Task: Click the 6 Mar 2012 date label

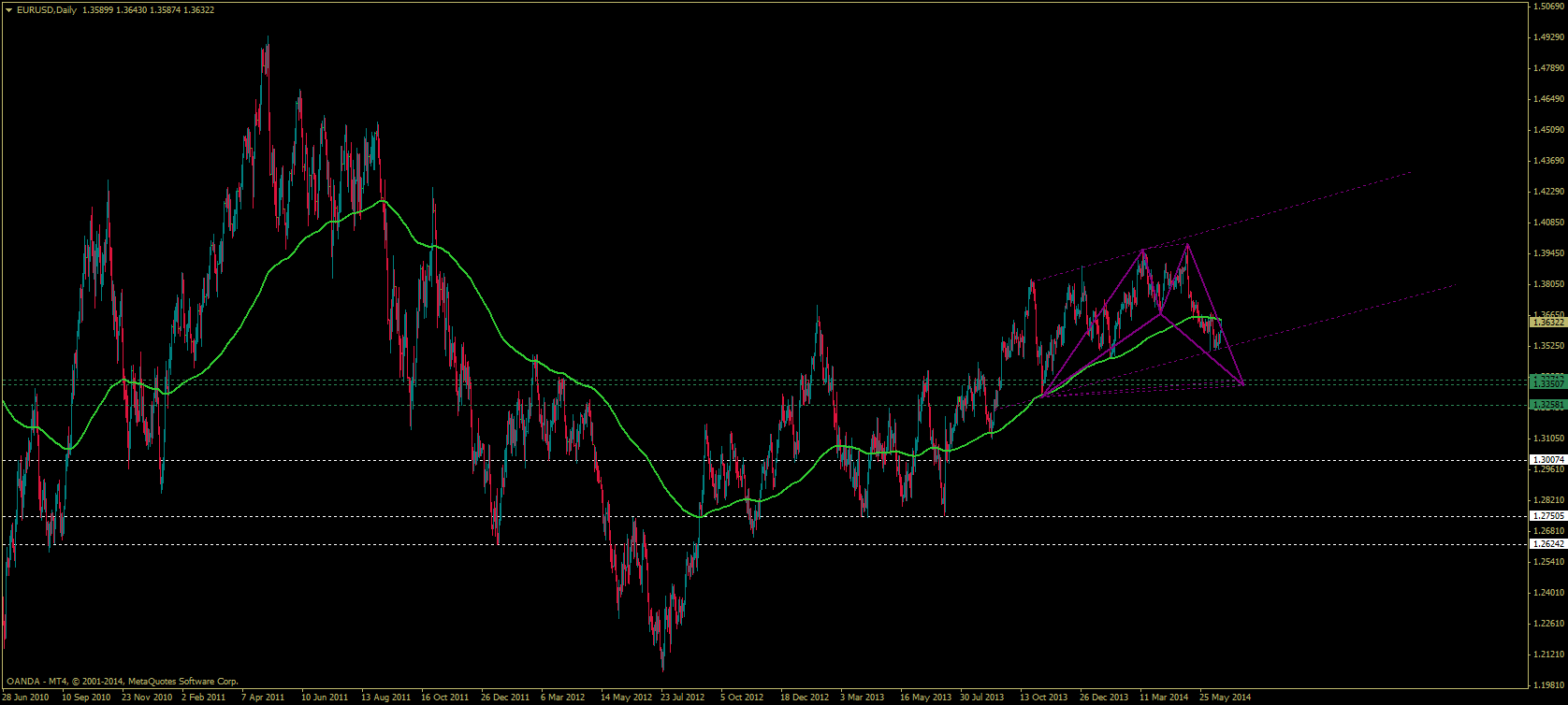Action: 563,698
